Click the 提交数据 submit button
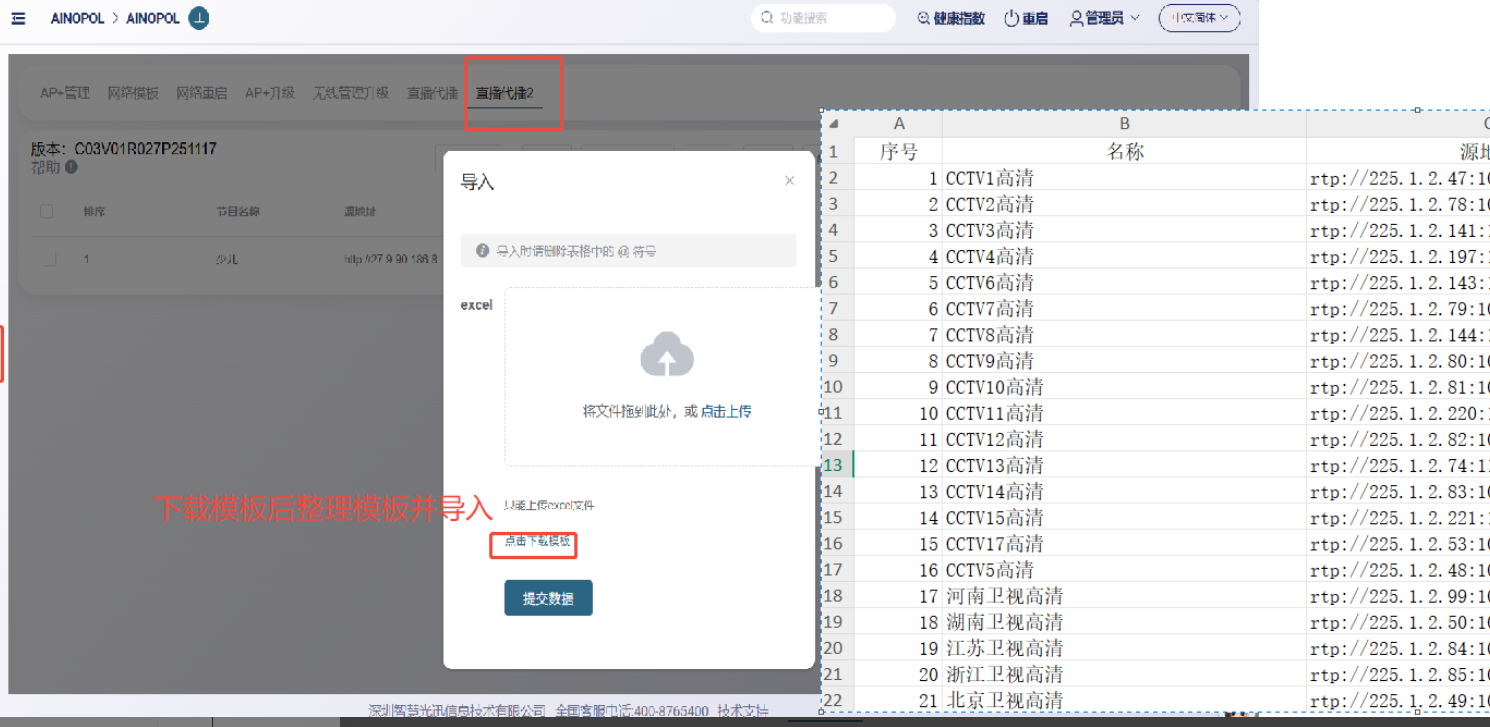 (x=548, y=598)
